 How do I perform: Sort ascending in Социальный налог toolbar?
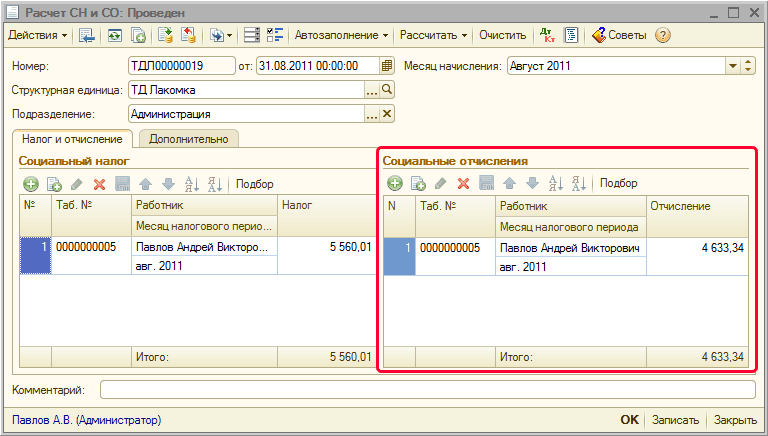(x=192, y=184)
